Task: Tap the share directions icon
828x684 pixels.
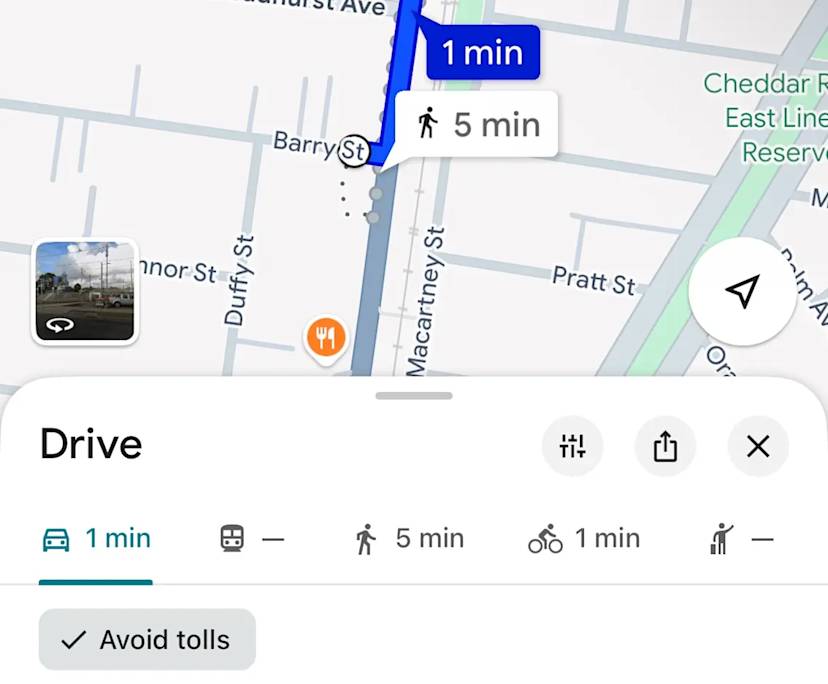Action: [x=665, y=446]
